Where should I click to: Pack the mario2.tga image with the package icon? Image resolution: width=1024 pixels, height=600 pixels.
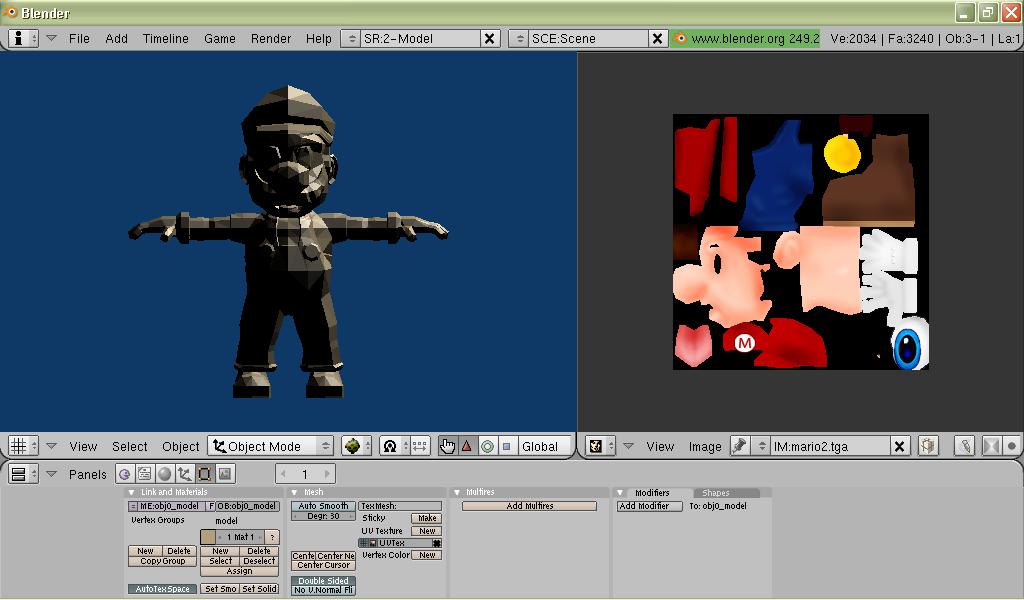(928, 446)
